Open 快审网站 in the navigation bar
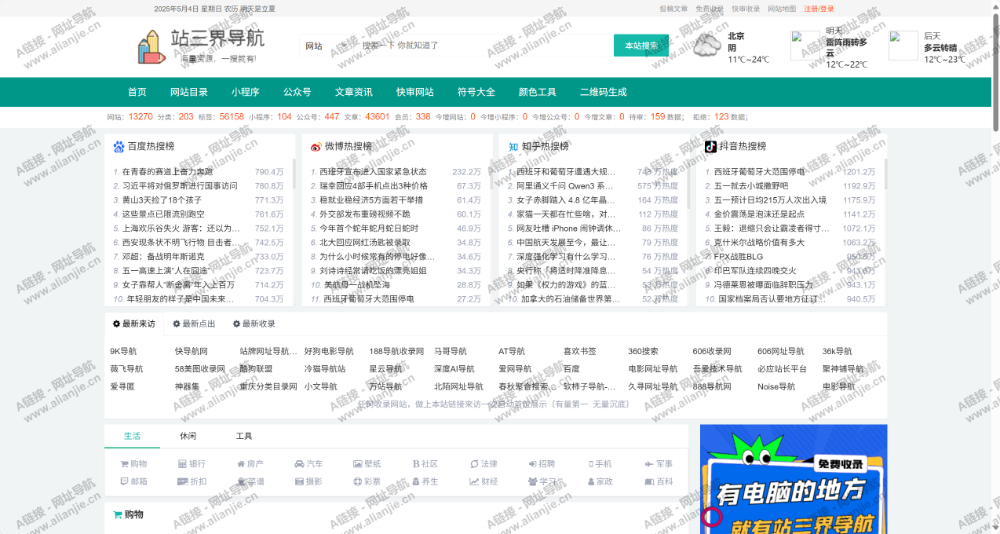 (415, 92)
